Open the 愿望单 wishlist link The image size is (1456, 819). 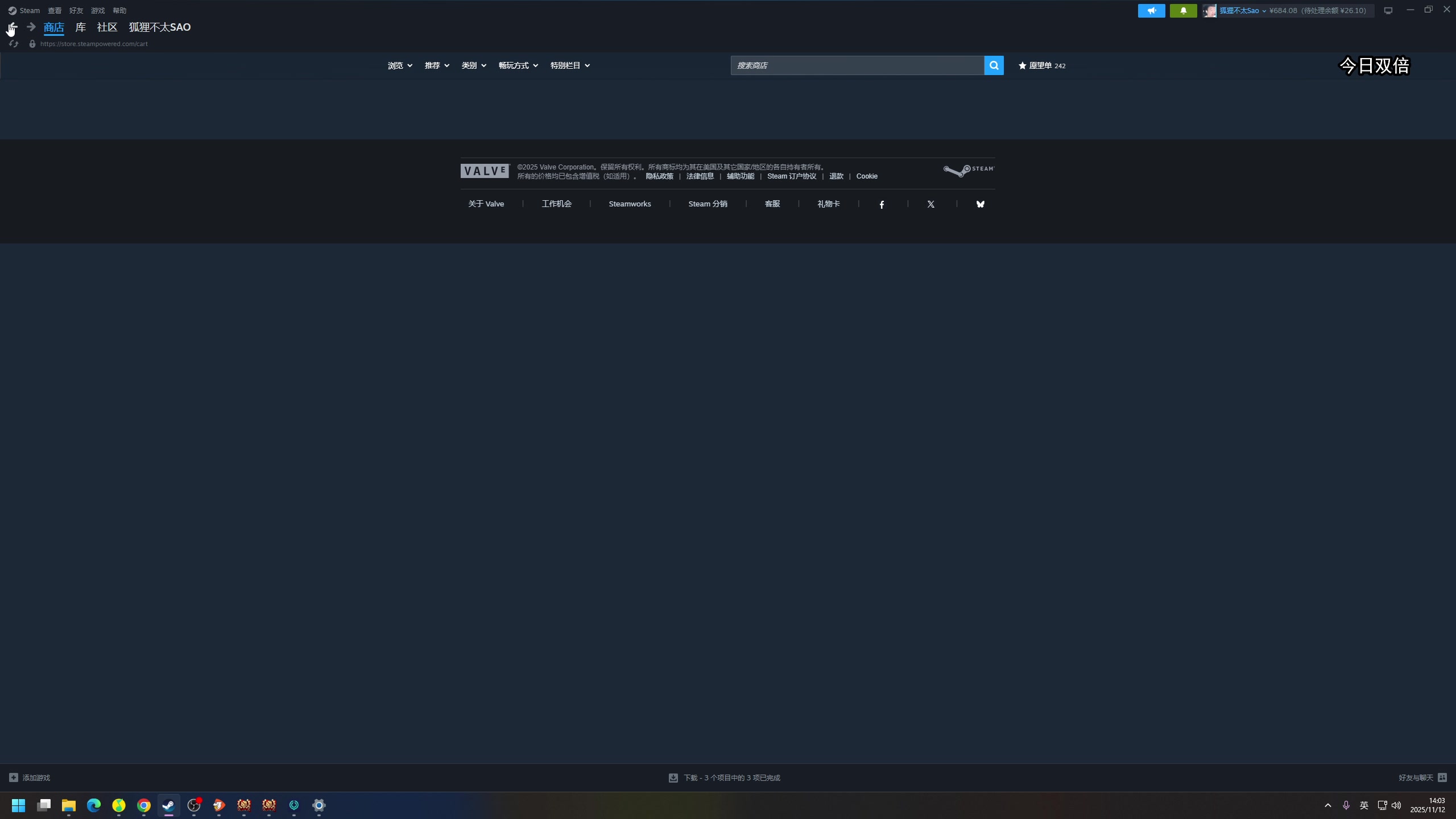click(x=1041, y=65)
